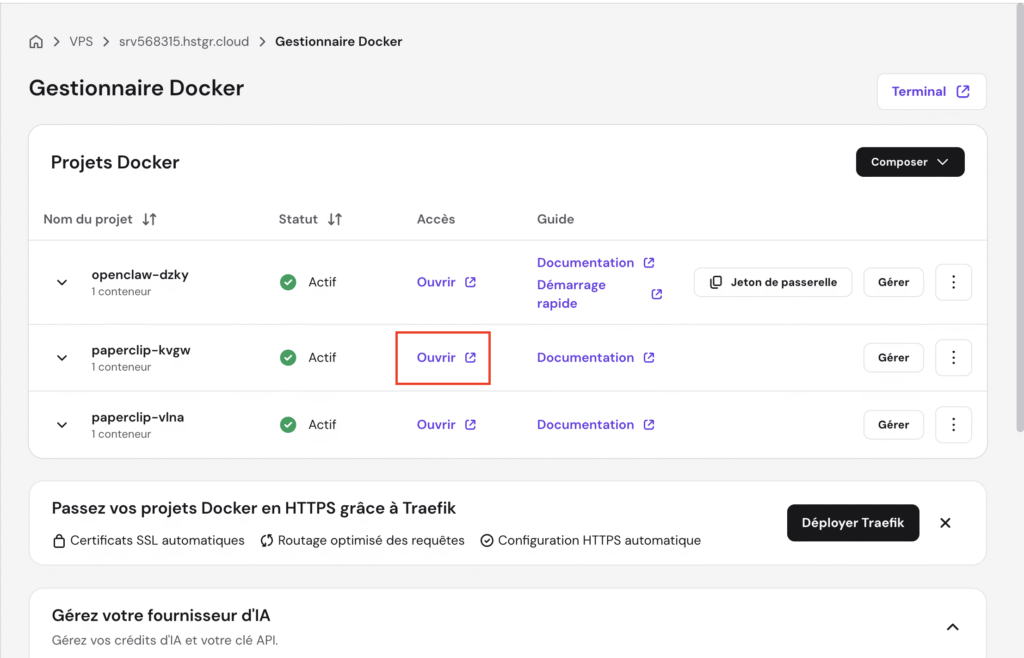Viewport: 1024px width, 658px height.
Task: Sort by Statut column arrows
Action: point(335,219)
